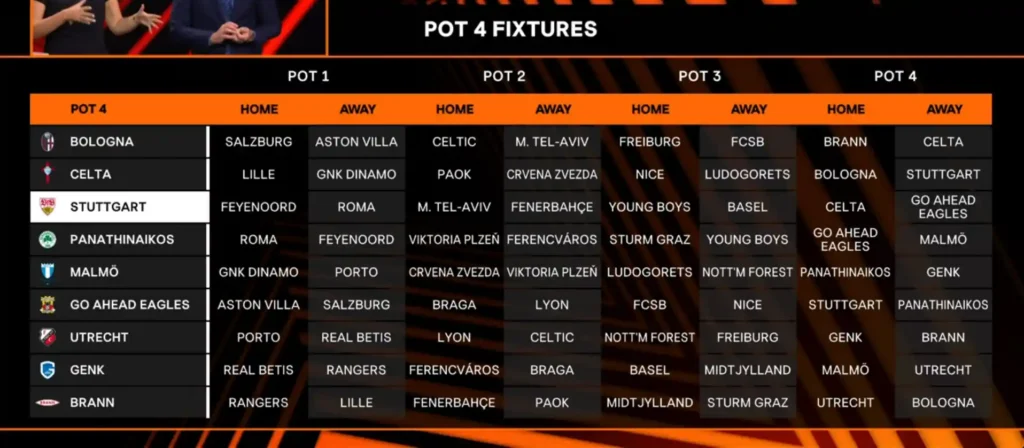Select the Panathinaikos green clover crest
The height and width of the screenshot is (448, 1024).
(x=47, y=240)
